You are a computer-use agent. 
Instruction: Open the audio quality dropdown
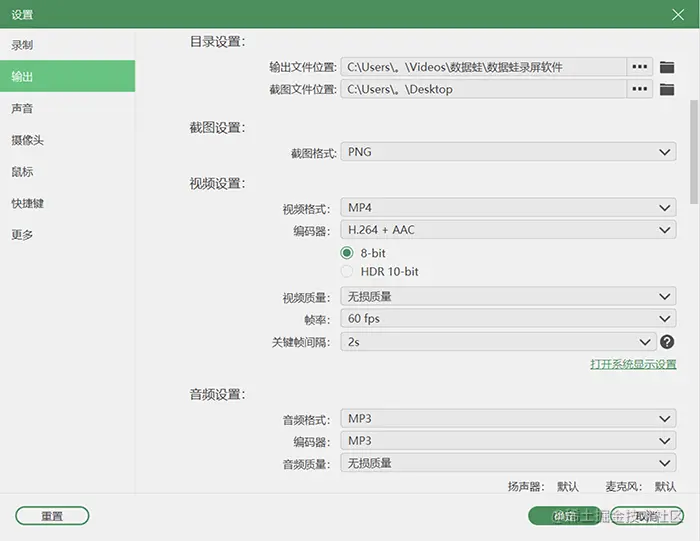point(508,463)
